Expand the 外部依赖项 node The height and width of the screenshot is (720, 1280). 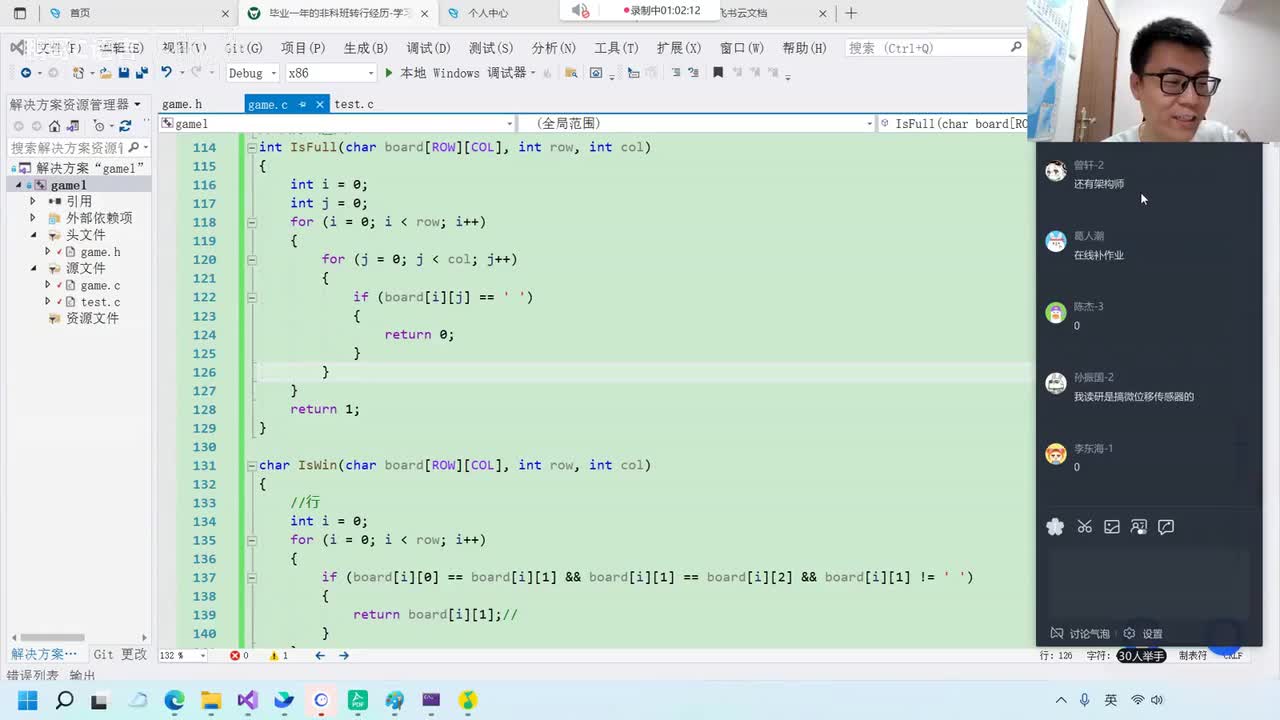pos(33,218)
